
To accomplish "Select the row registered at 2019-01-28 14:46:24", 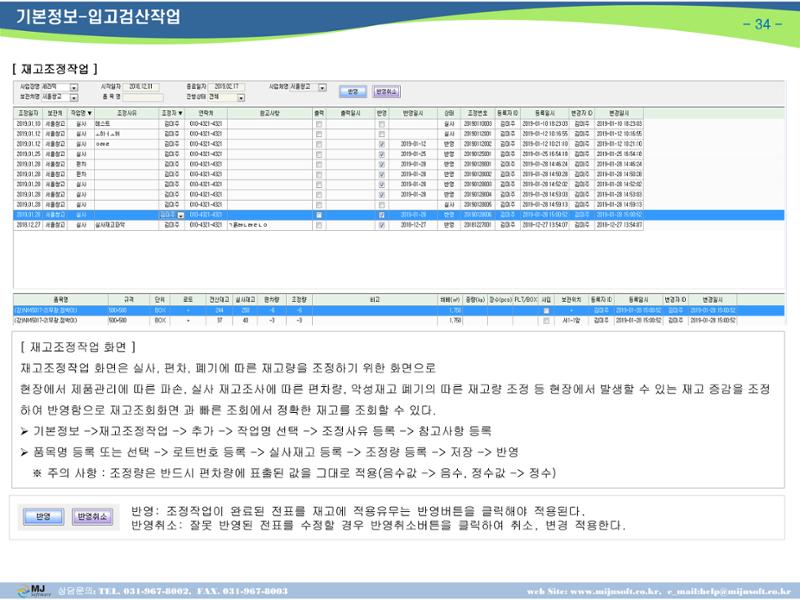I will (x=329, y=164).
